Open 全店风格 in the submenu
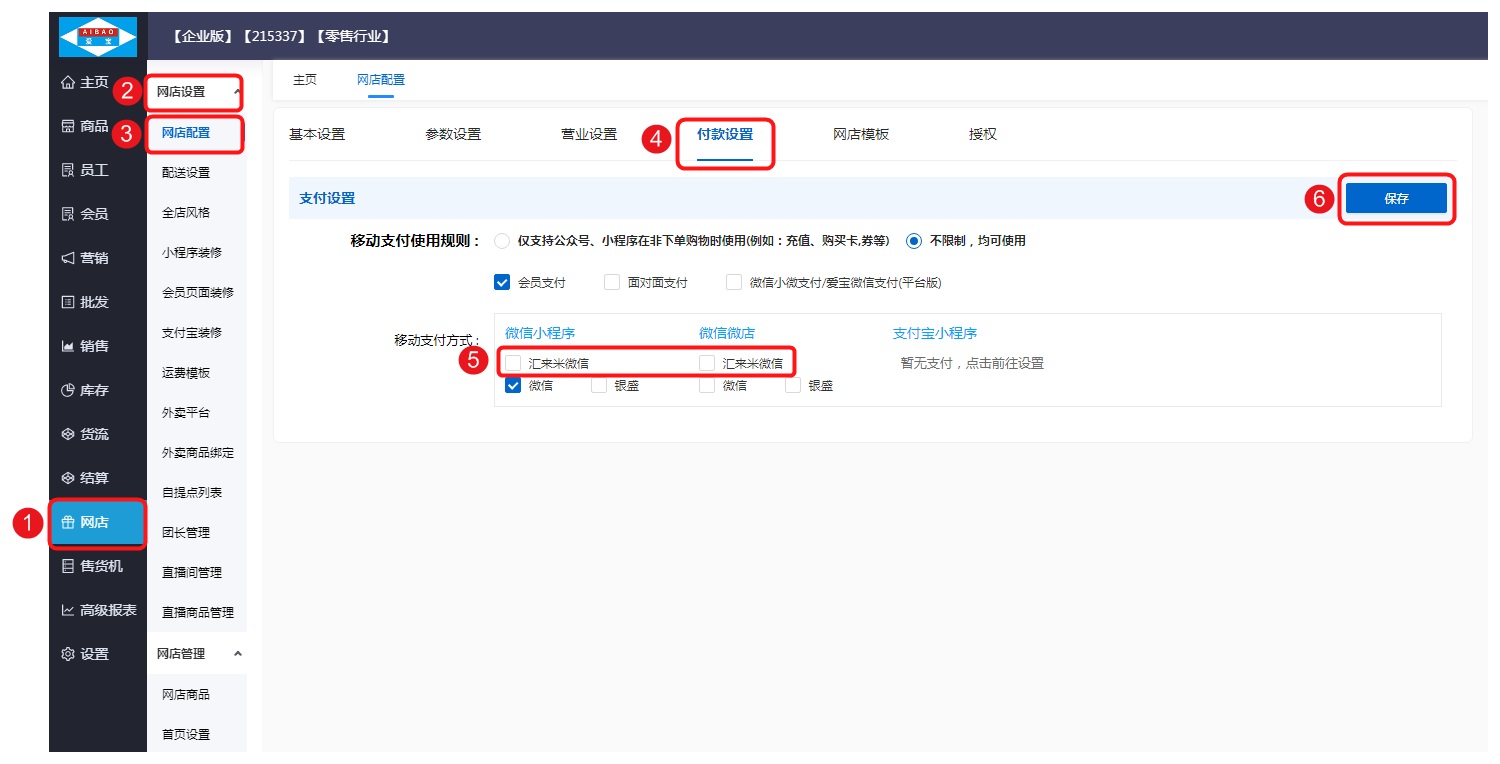The width and height of the screenshot is (1500, 764). (x=186, y=212)
